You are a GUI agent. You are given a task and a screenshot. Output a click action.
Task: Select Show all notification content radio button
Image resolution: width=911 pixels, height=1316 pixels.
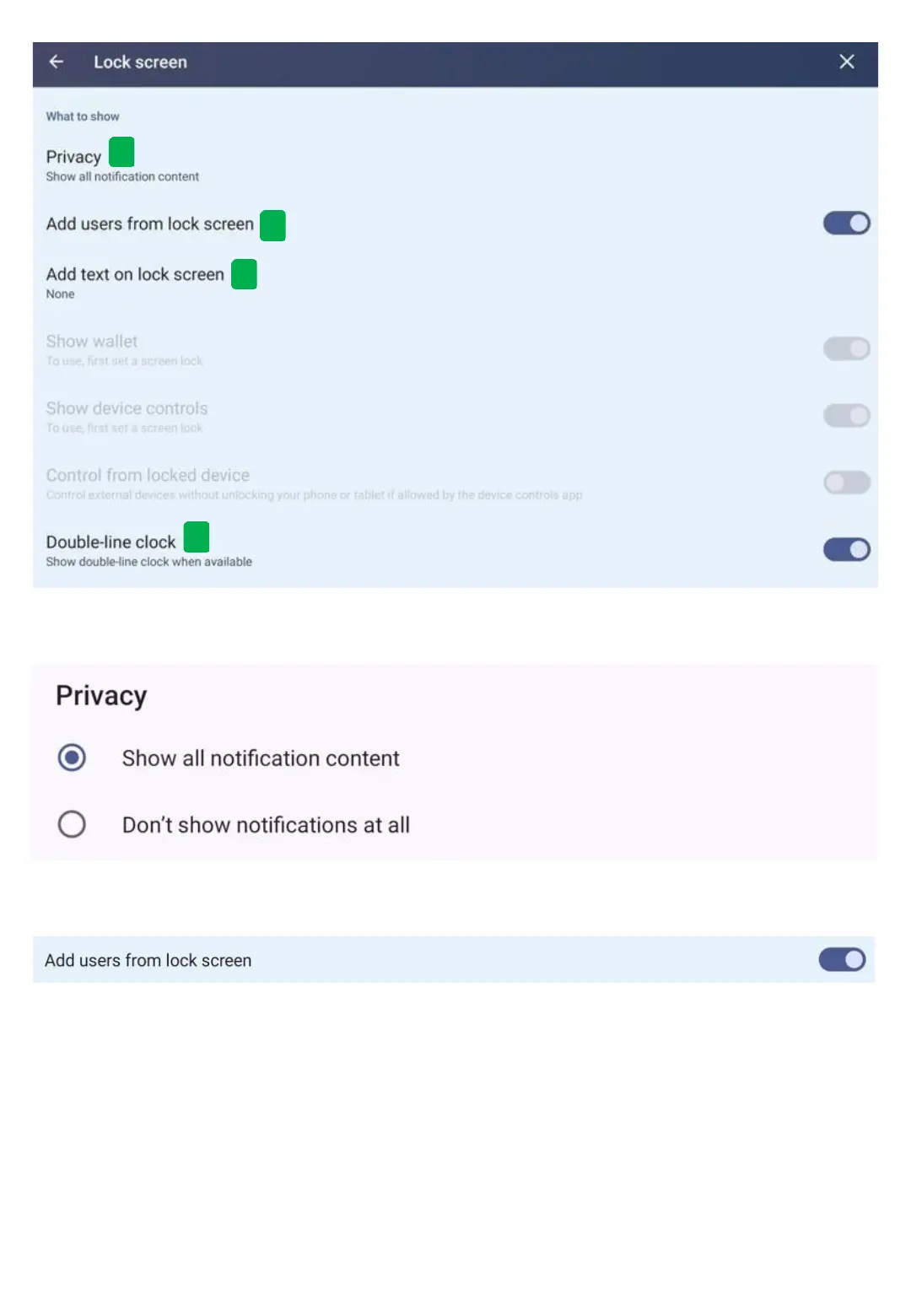pos(72,758)
